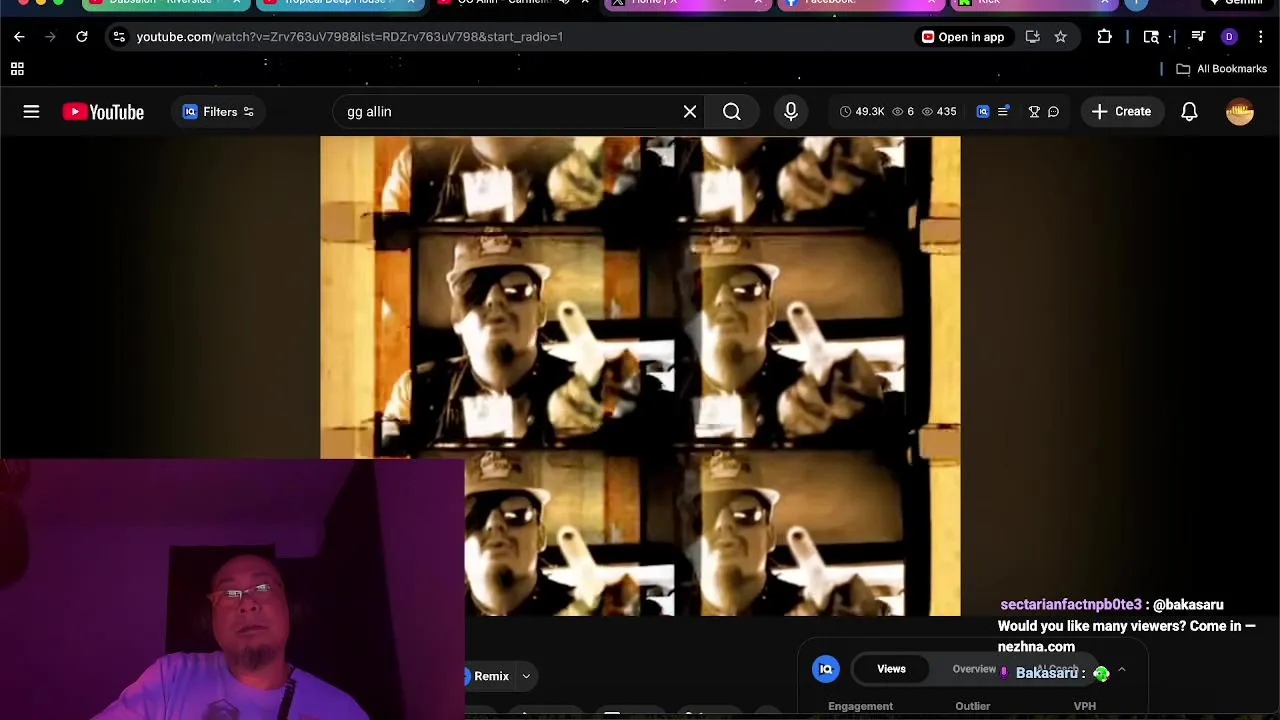
Task: Click the Outlier column label
Action: [x=972, y=706]
